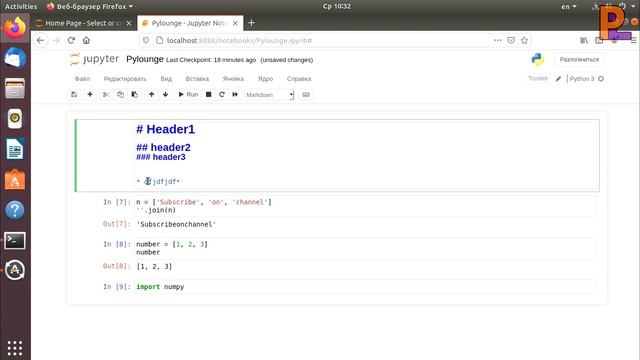Open a new browser tab
Image resolution: width=640 pixels, height=360 pixels.
[251, 23]
